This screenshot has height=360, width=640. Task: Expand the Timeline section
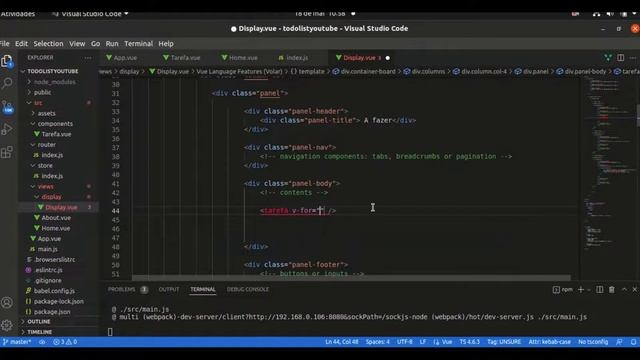pos(40,332)
